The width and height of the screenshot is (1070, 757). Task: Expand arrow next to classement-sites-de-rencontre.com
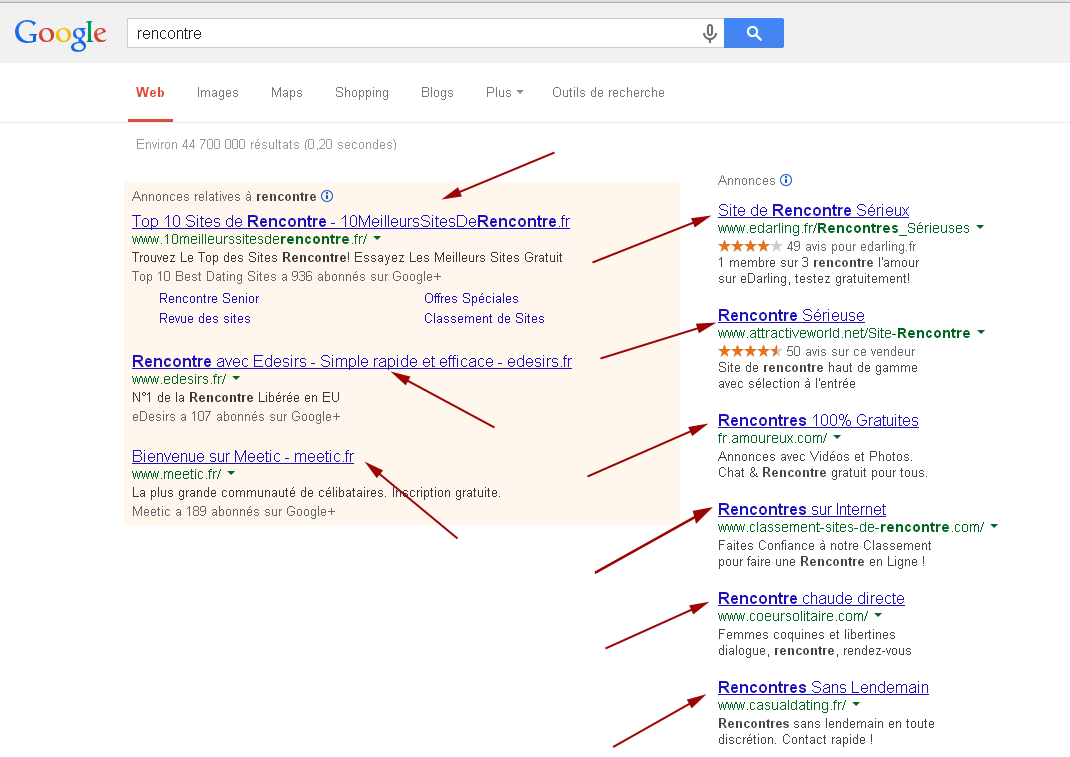(x=994, y=526)
